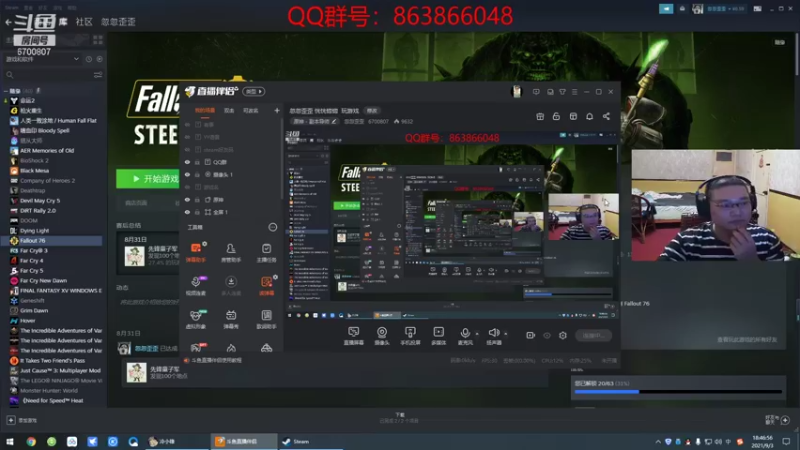Click the 扬声器 speaker icon
The image size is (800, 450).
point(493,335)
